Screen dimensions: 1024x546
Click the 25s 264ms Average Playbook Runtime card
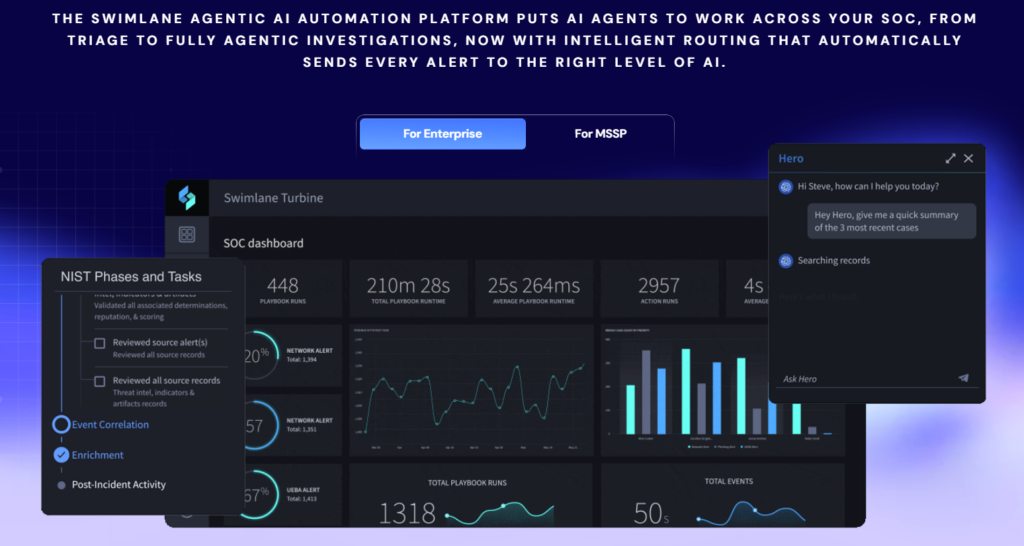pos(534,289)
